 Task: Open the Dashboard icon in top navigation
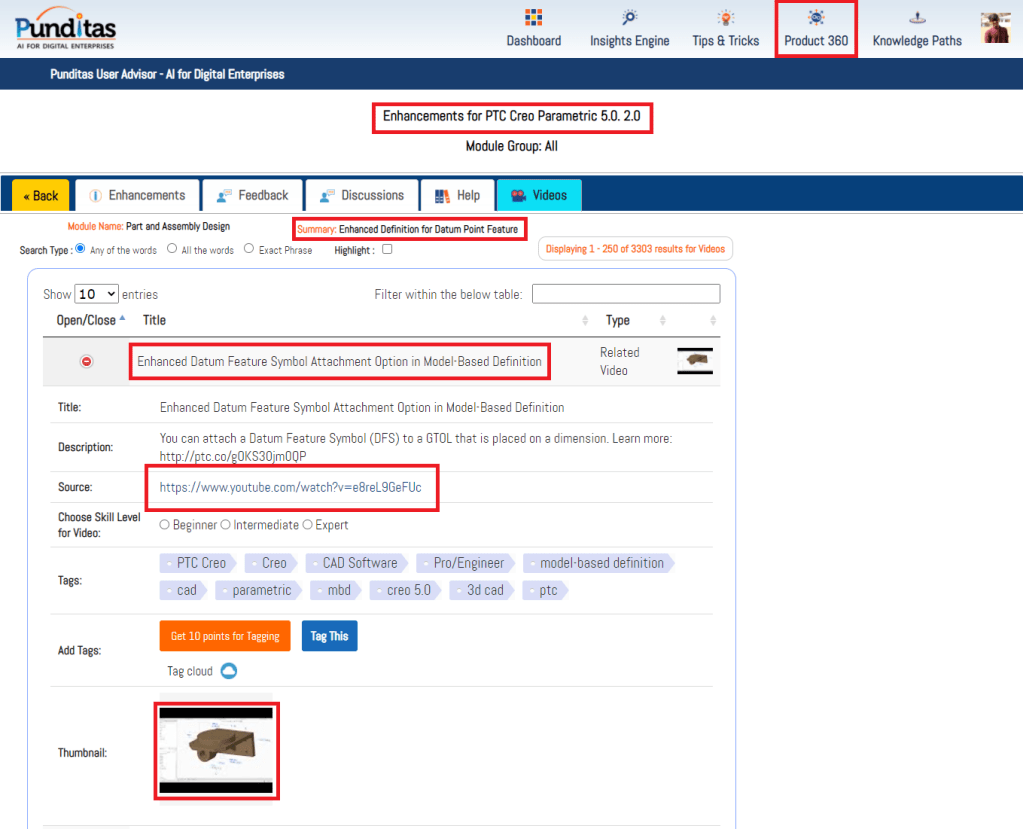click(533, 18)
